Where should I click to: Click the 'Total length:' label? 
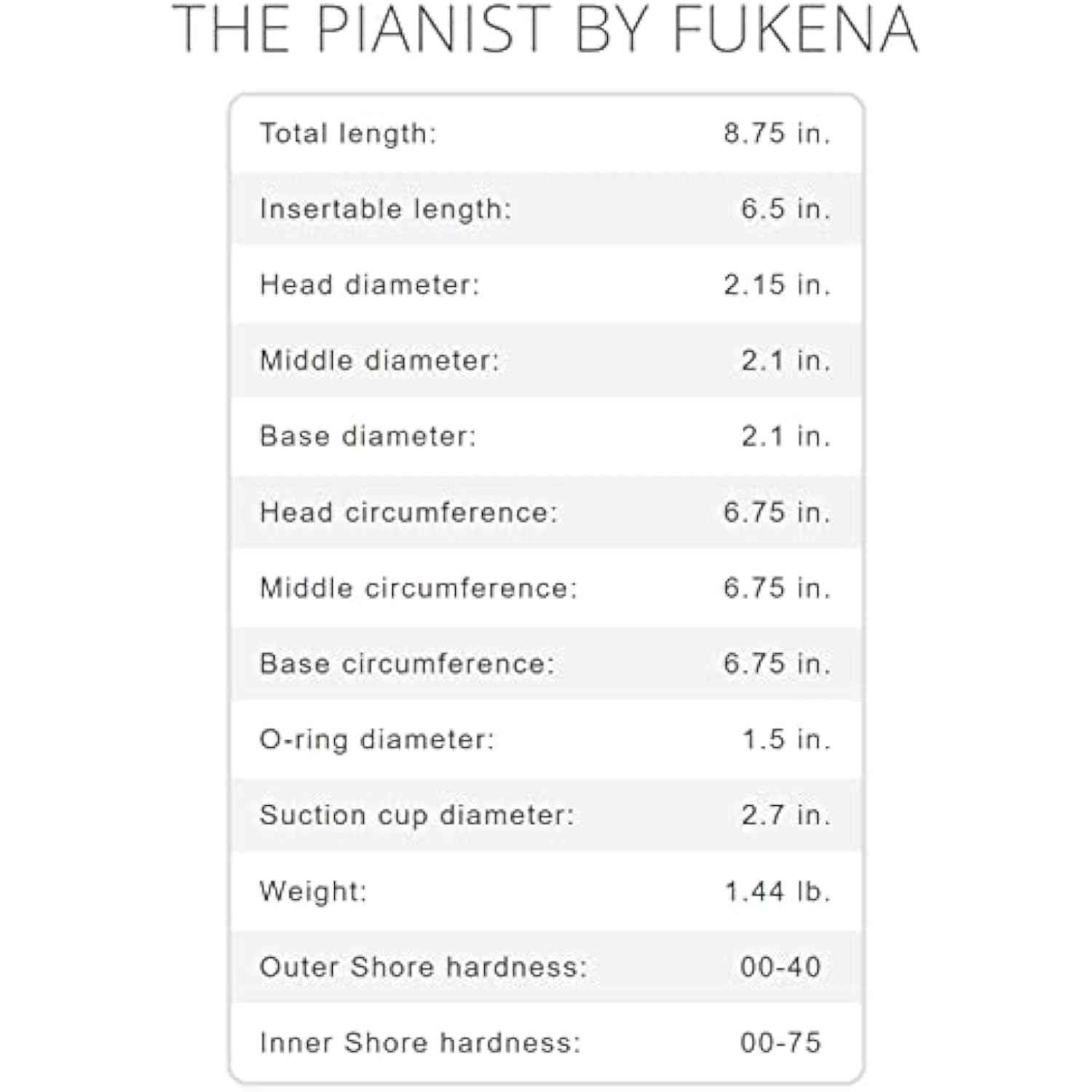click(x=348, y=133)
